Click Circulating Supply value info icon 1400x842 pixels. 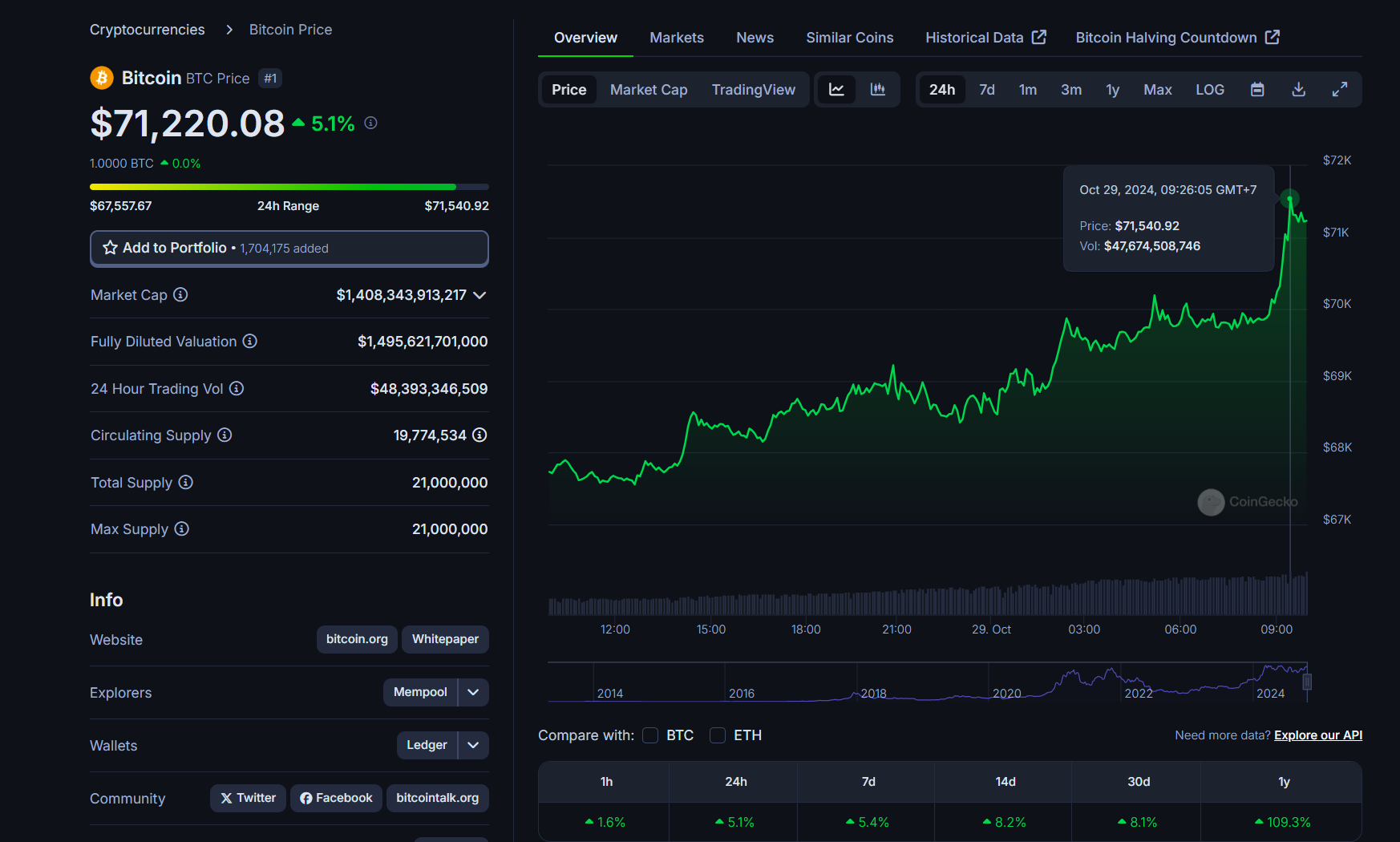(x=479, y=435)
